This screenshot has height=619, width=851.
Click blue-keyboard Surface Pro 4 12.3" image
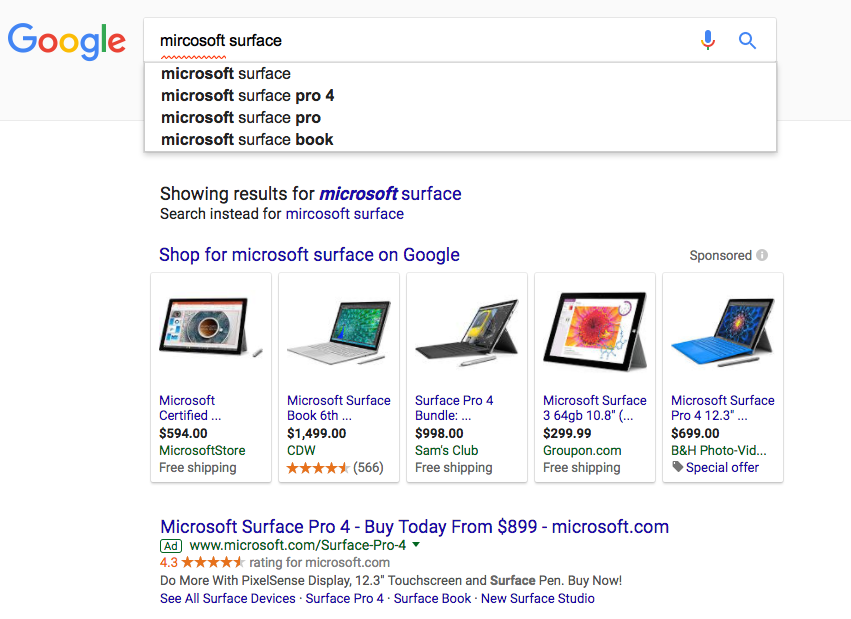723,332
